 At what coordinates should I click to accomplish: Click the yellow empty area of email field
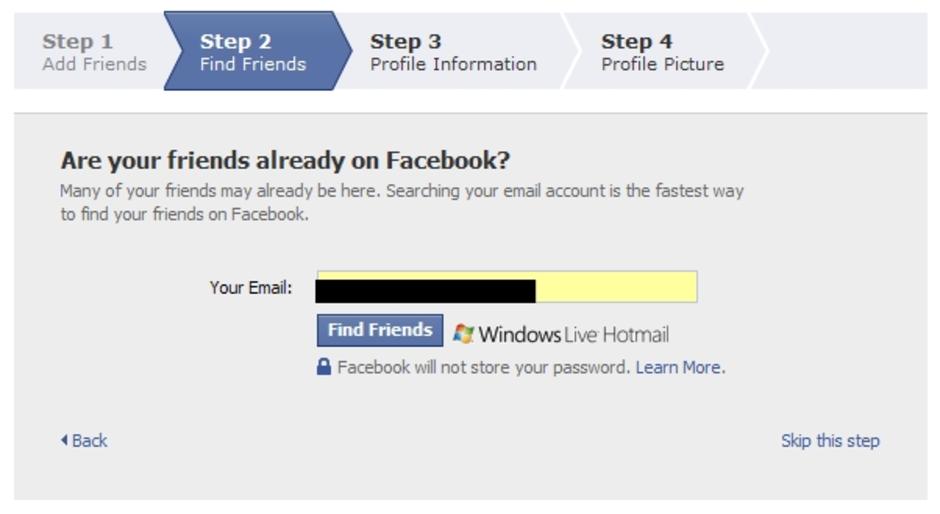pyautogui.click(x=616, y=287)
